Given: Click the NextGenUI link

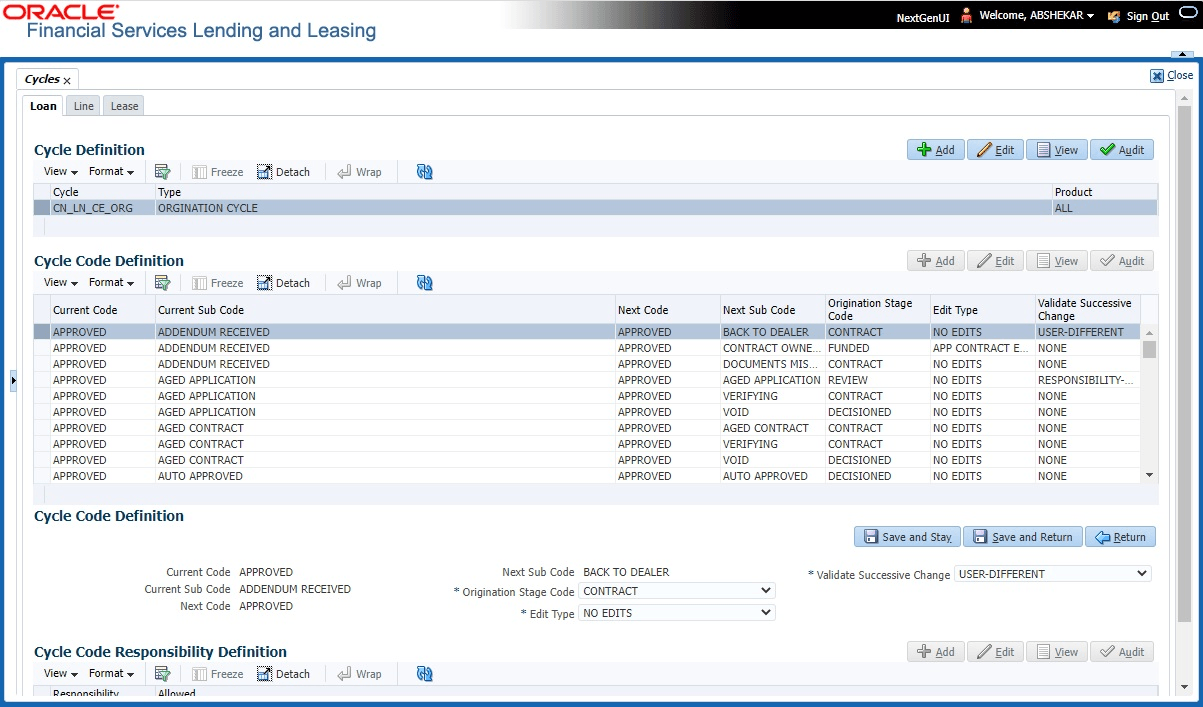Looking at the screenshot, I should [923, 17].
